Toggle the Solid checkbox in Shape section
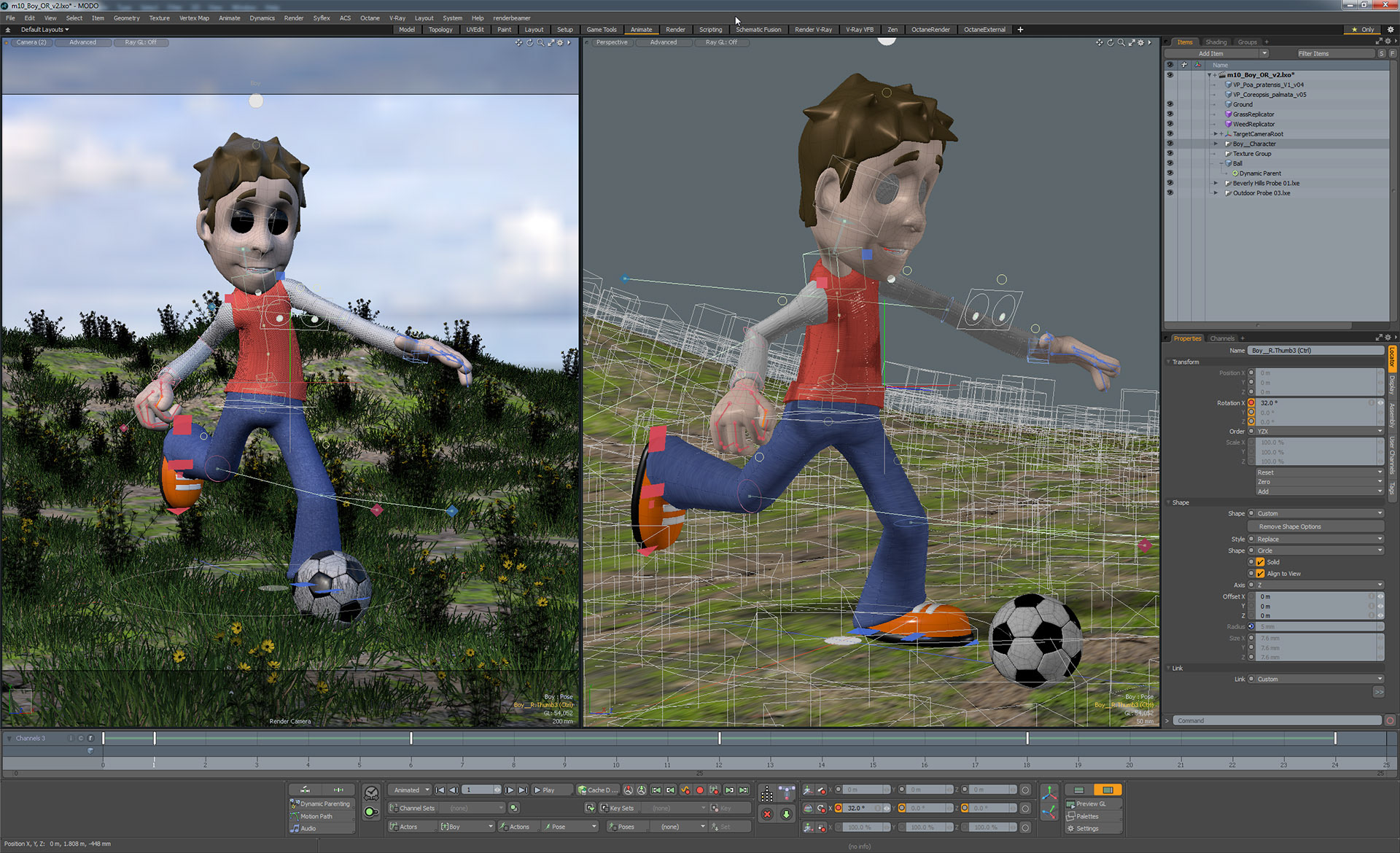The image size is (1400, 853). click(1260, 562)
